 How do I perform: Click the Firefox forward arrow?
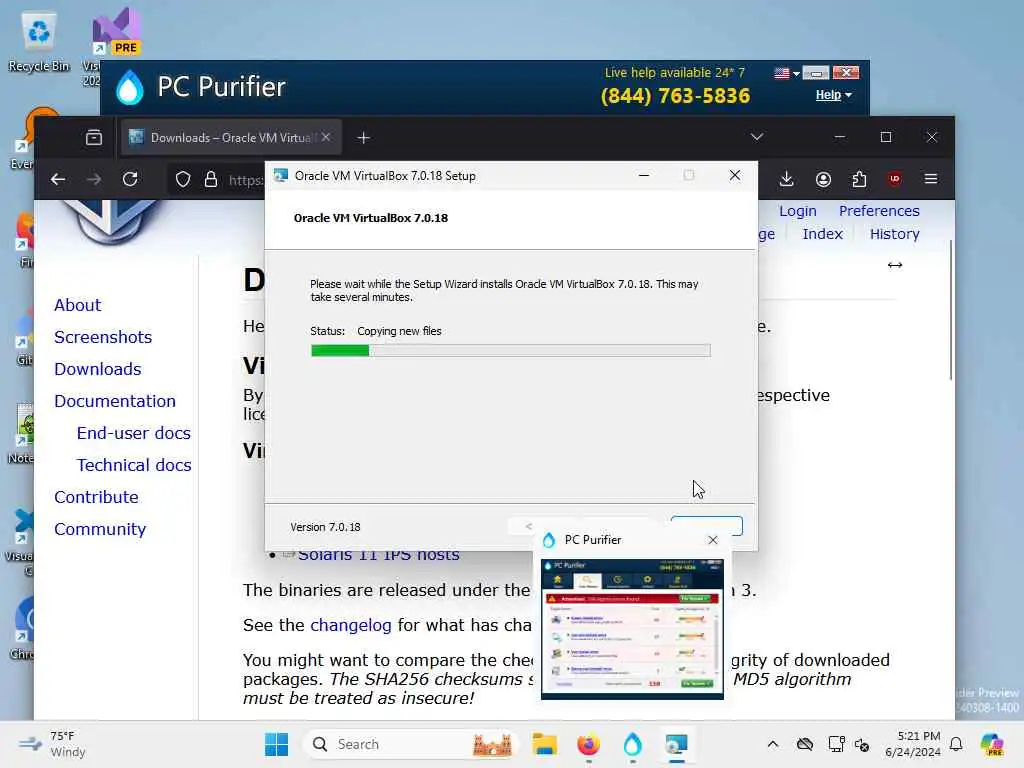[94, 179]
